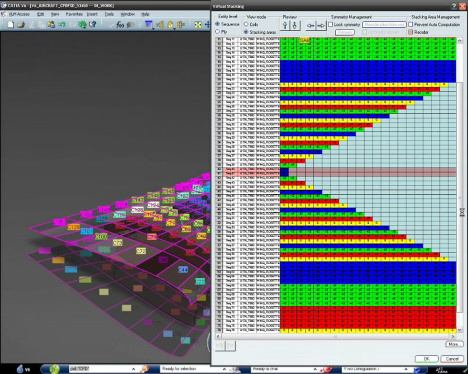Image resolution: width=468 pixels, height=374 pixels.
Task: Expand the disambiguation field dropdown arrow
Action: coord(406,369)
